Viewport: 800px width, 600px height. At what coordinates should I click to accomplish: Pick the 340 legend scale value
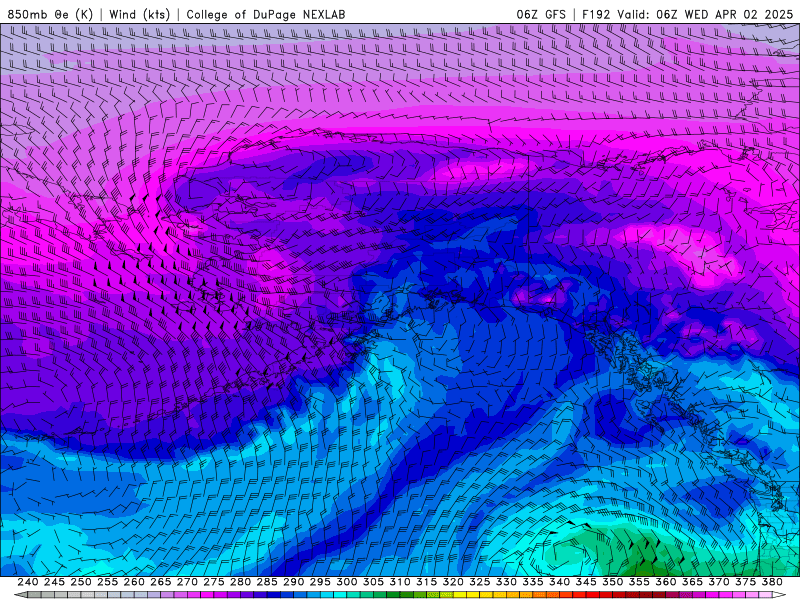click(x=559, y=582)
